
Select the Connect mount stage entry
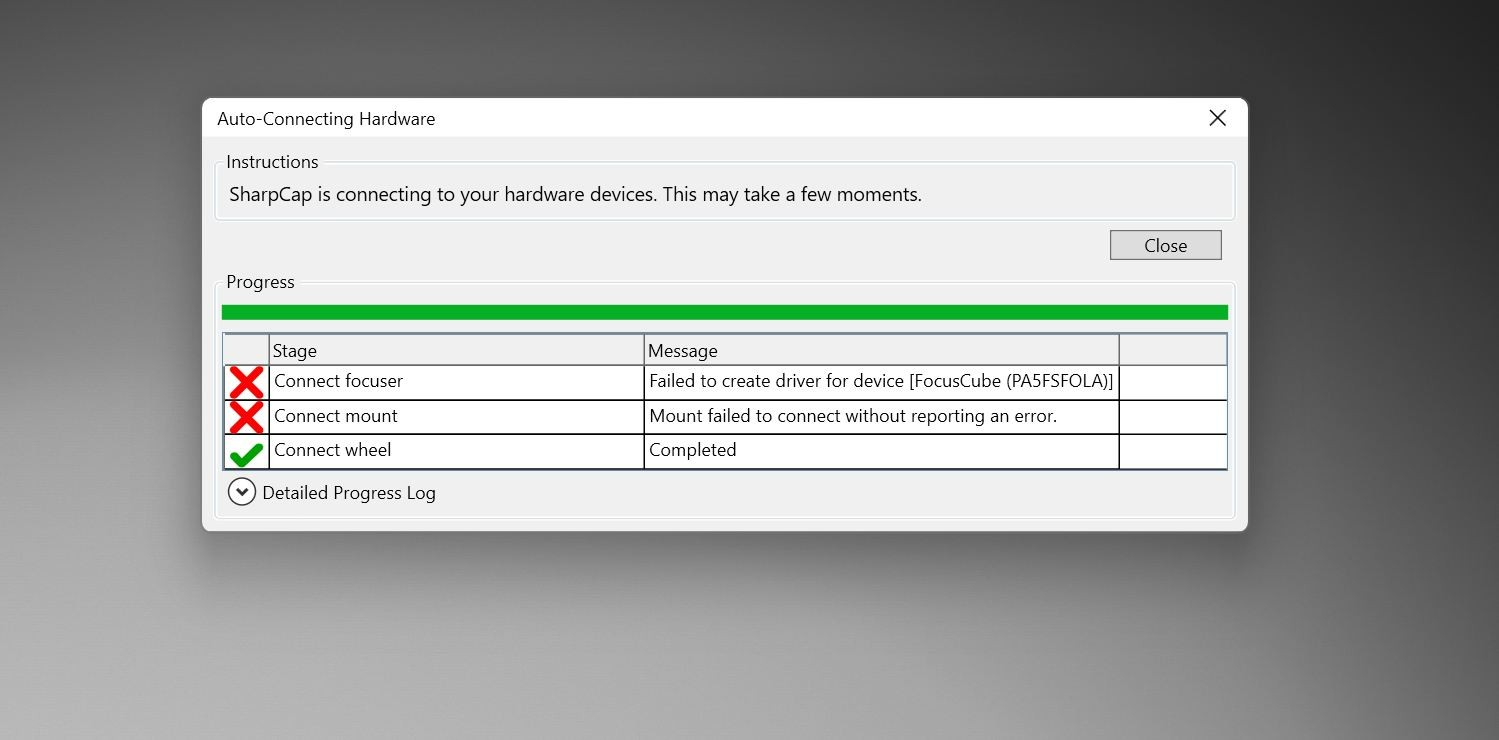[335, 416]
